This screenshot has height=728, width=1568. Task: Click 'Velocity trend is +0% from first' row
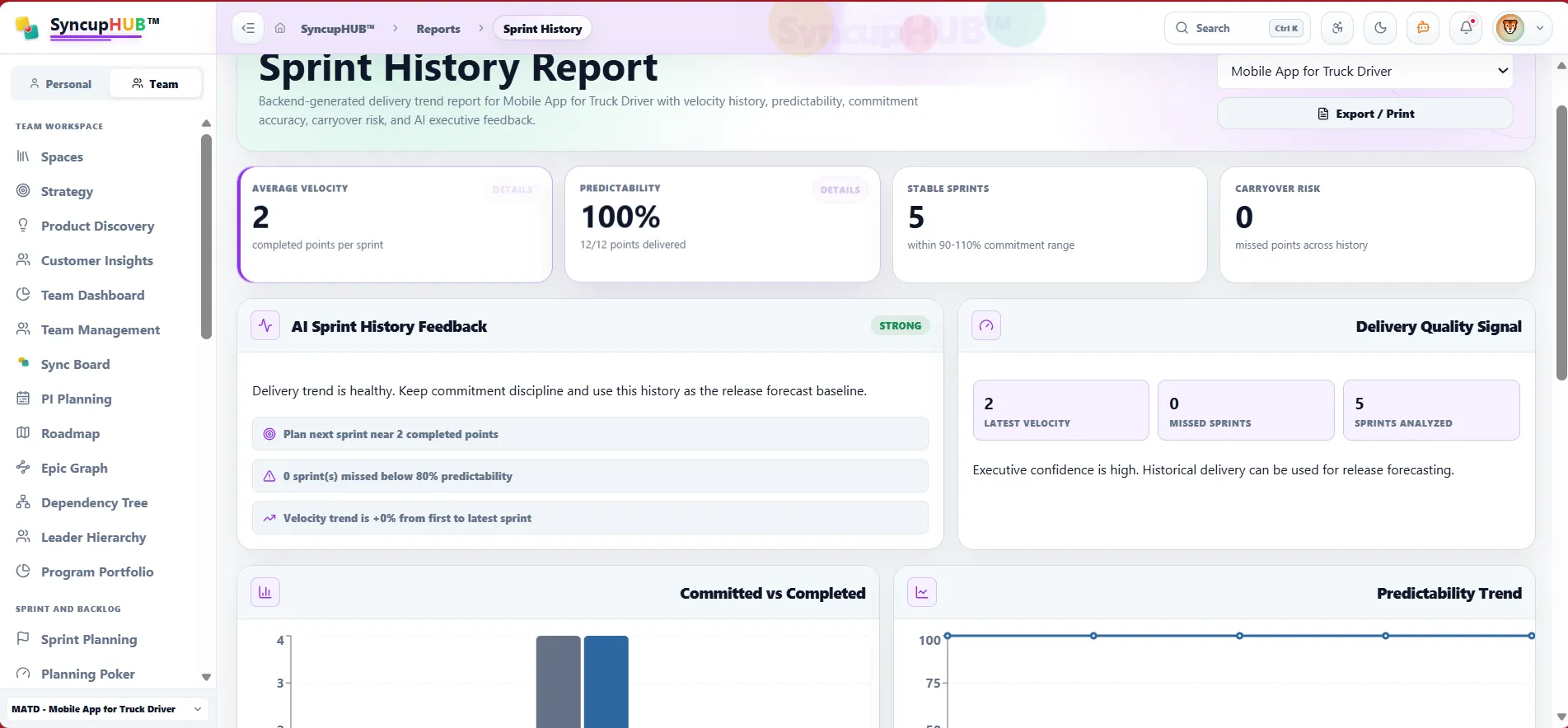tap(590, 518)
